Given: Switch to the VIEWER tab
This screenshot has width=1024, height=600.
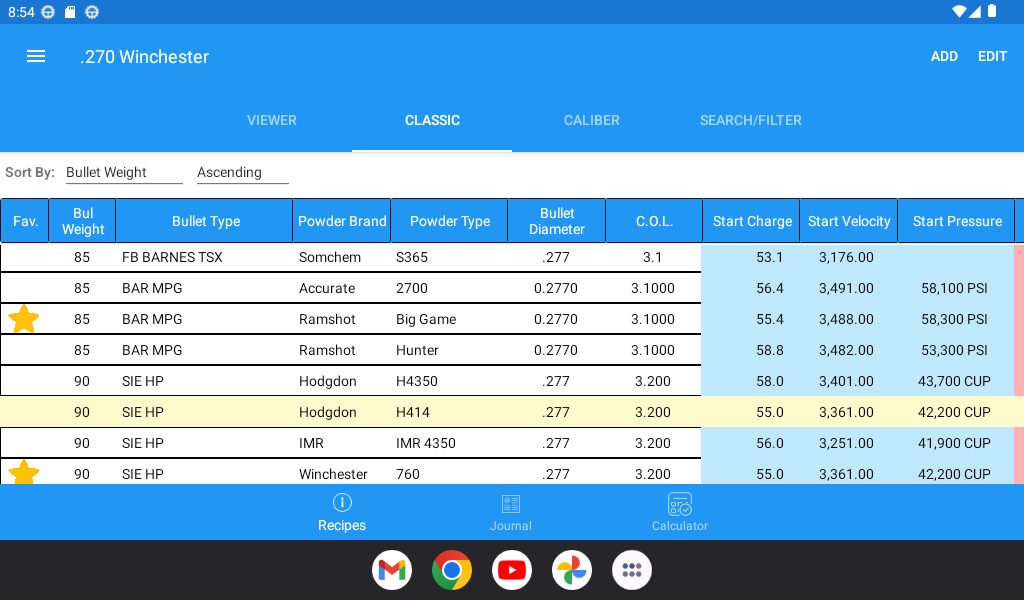Looking at the screenshot, I should tap(272, 120).
